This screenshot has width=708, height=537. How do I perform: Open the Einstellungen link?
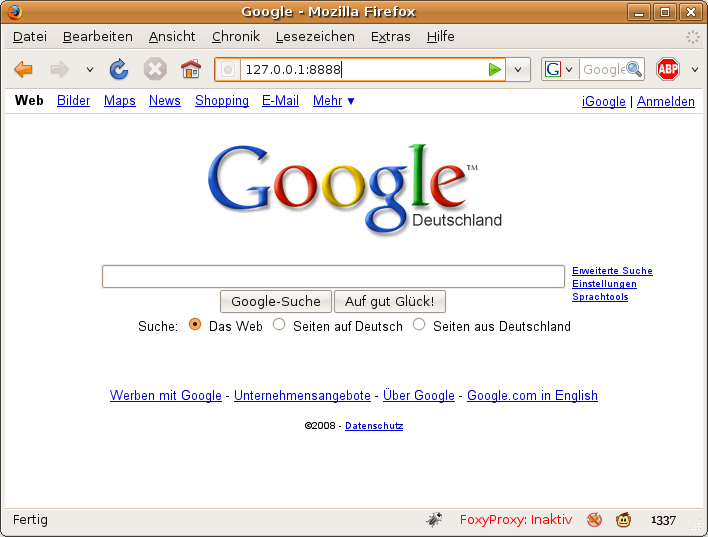tap(604, 284)
